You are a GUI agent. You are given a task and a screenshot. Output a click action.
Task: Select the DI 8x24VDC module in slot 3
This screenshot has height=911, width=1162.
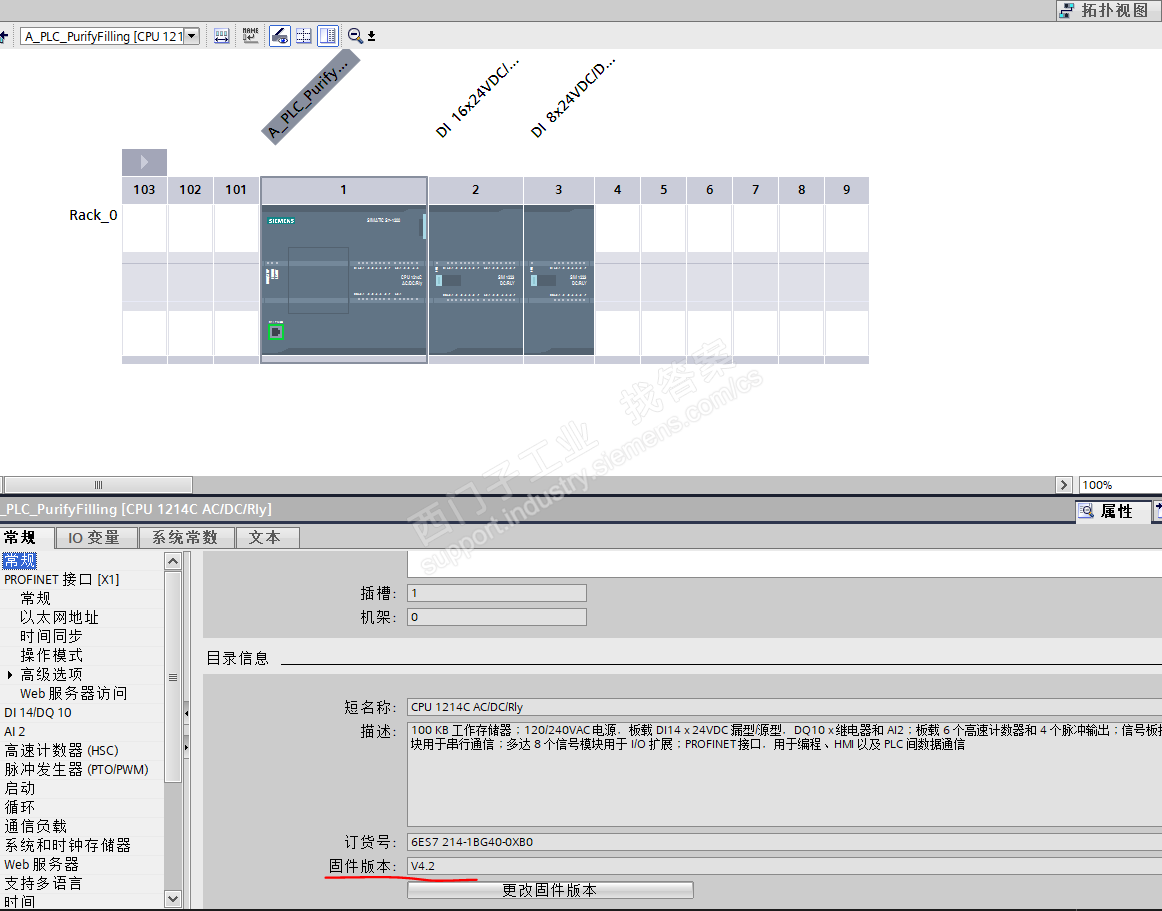[559, 280]
